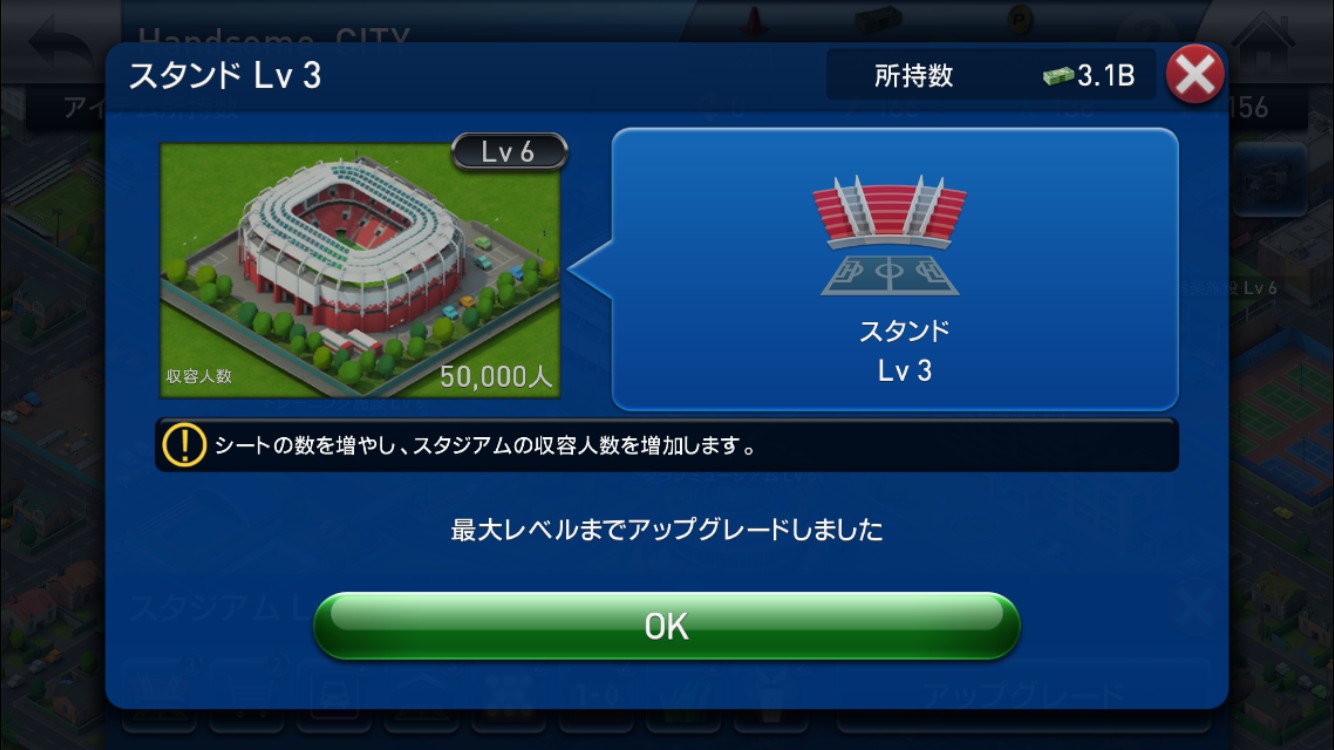This screenshot has width=1334, height=750.
Task: Tap the 3.1B money balance
Action: pos(1105,76)
